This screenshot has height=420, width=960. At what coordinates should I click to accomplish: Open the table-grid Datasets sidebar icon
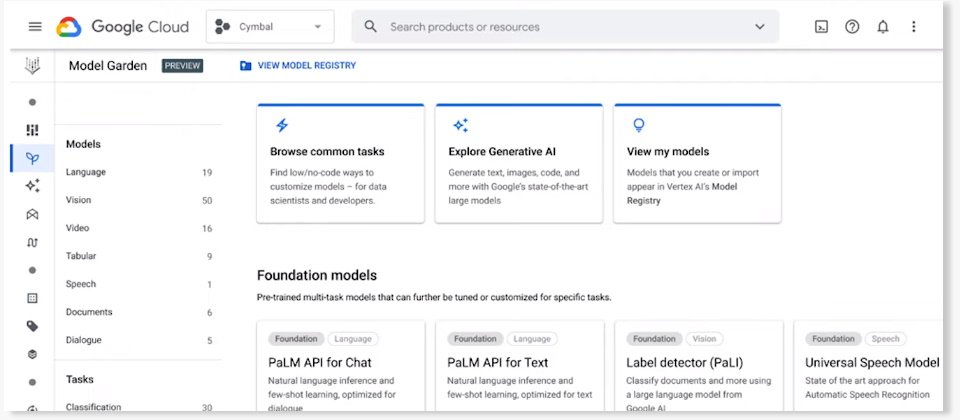[x=32, y=298]
